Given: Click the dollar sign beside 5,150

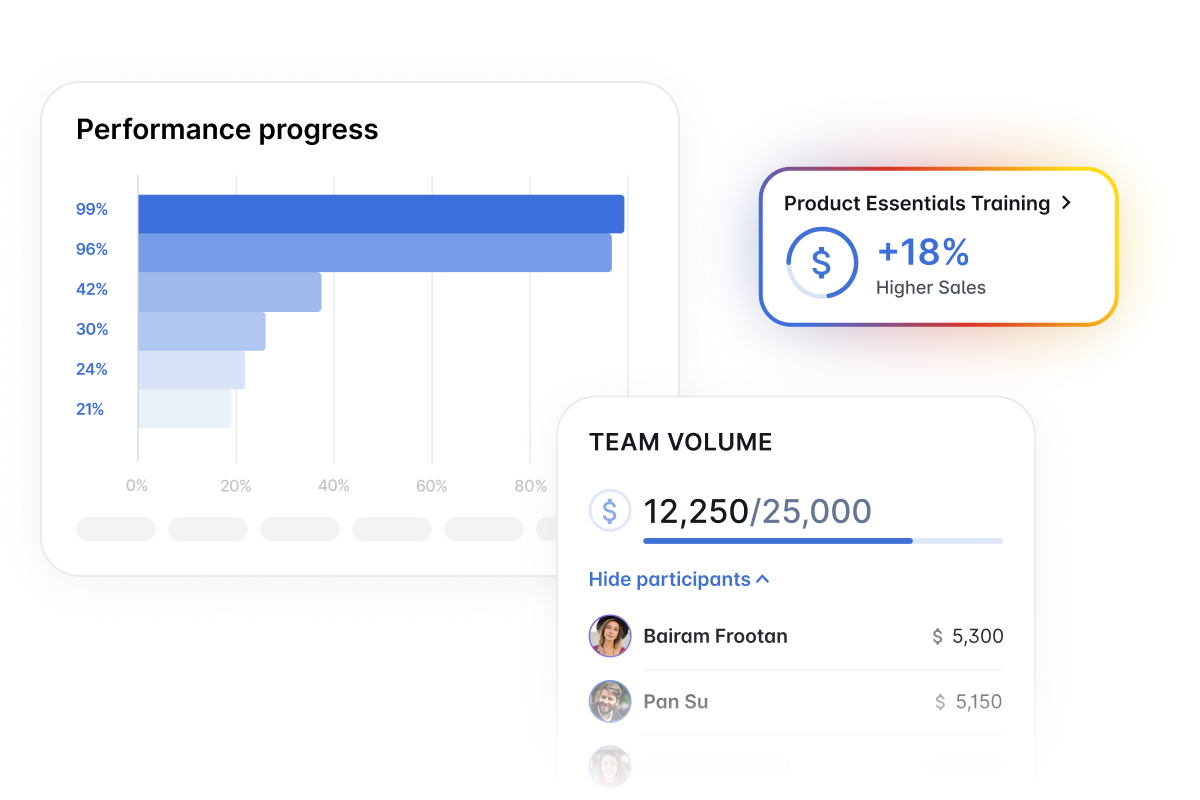Looking at the screenshot, I should 939,702.
